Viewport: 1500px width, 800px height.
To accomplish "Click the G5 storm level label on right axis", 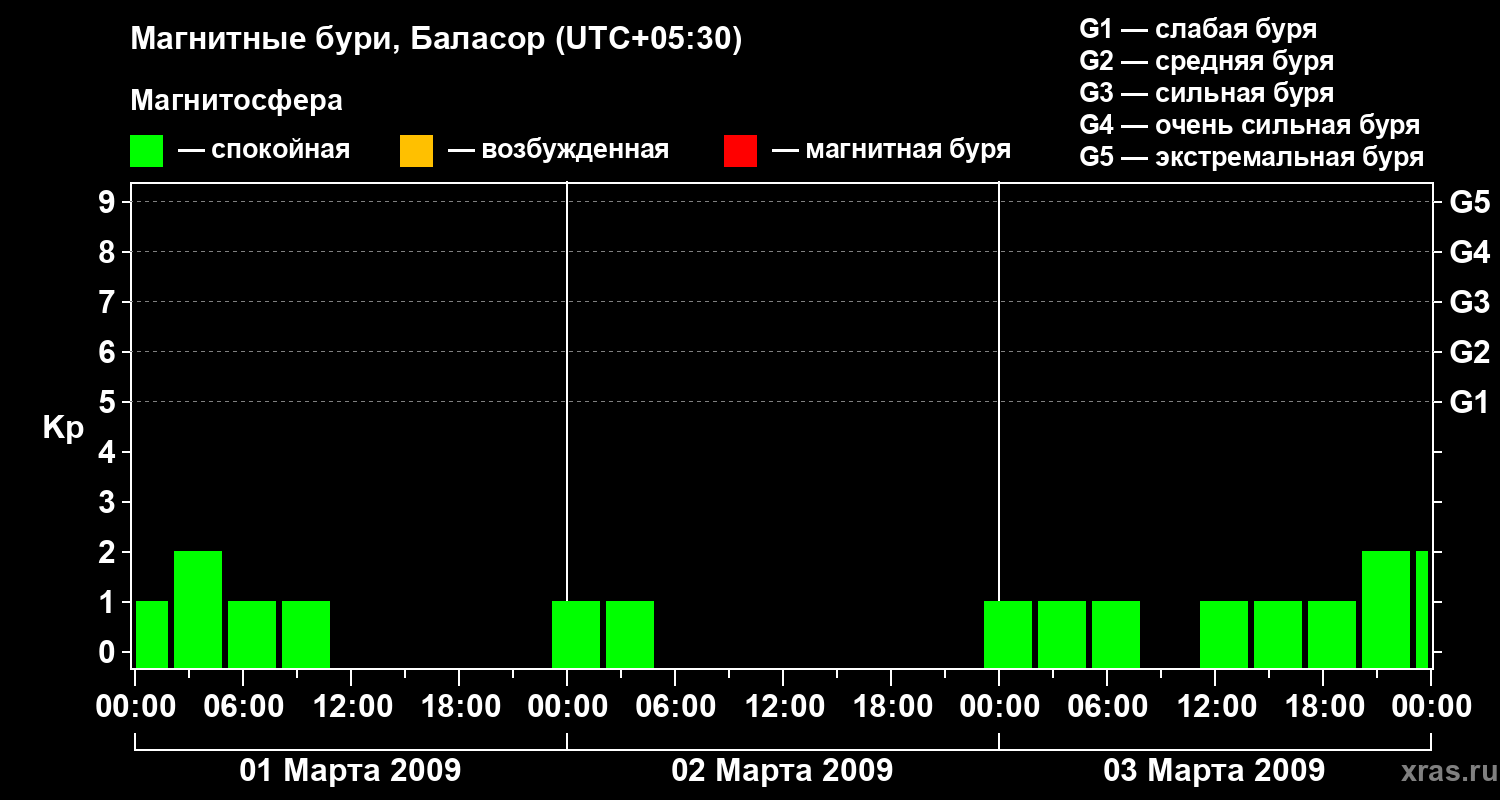I will 1469,202.
